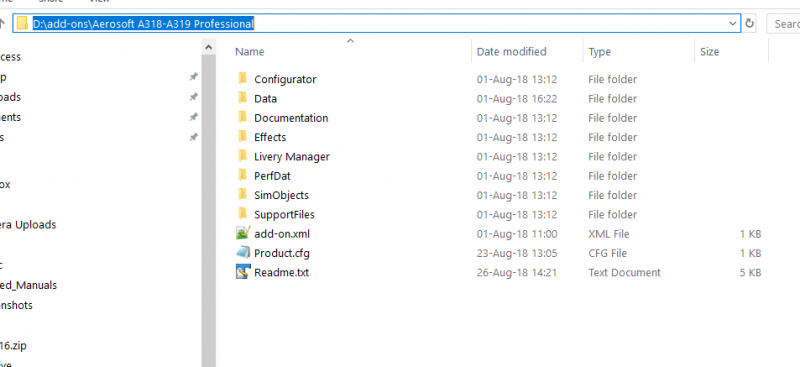The height and width of the screenshot is (367, 800).
Task: Select the Readme.txt file icon
Action: (x=243, y=272)
